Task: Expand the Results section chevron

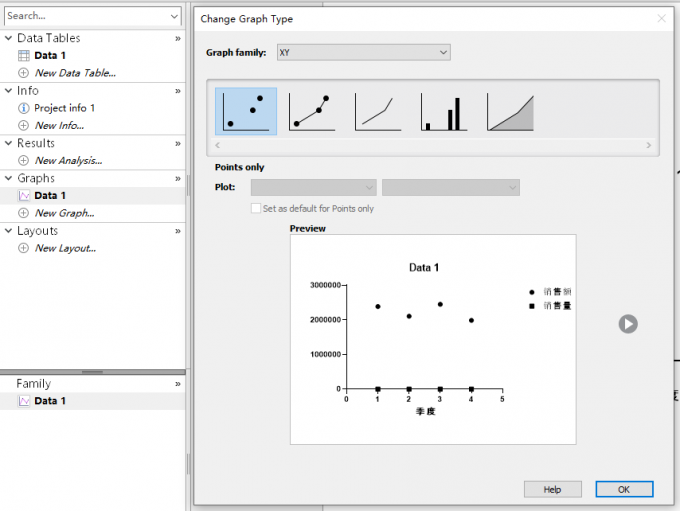Action: click(178, 143)
